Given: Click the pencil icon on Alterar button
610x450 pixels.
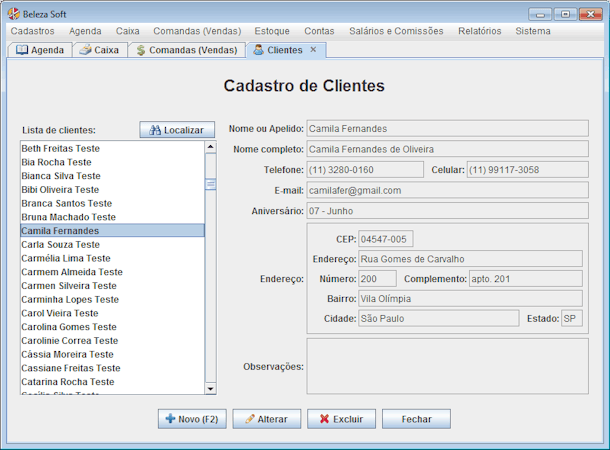Looking at the screenshot, I should tap(250, 418).
